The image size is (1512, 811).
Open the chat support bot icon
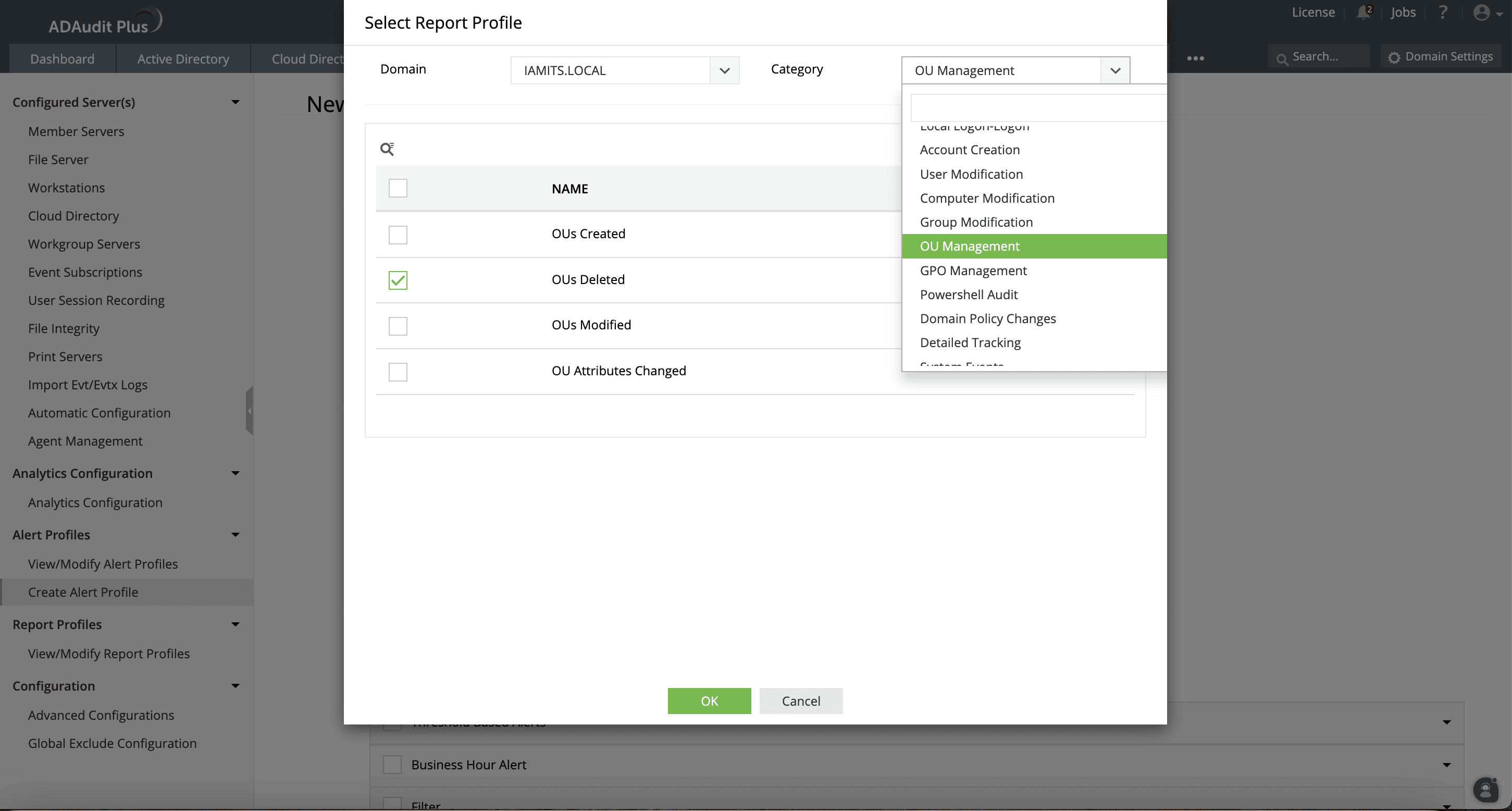(x=1485, y=789)
